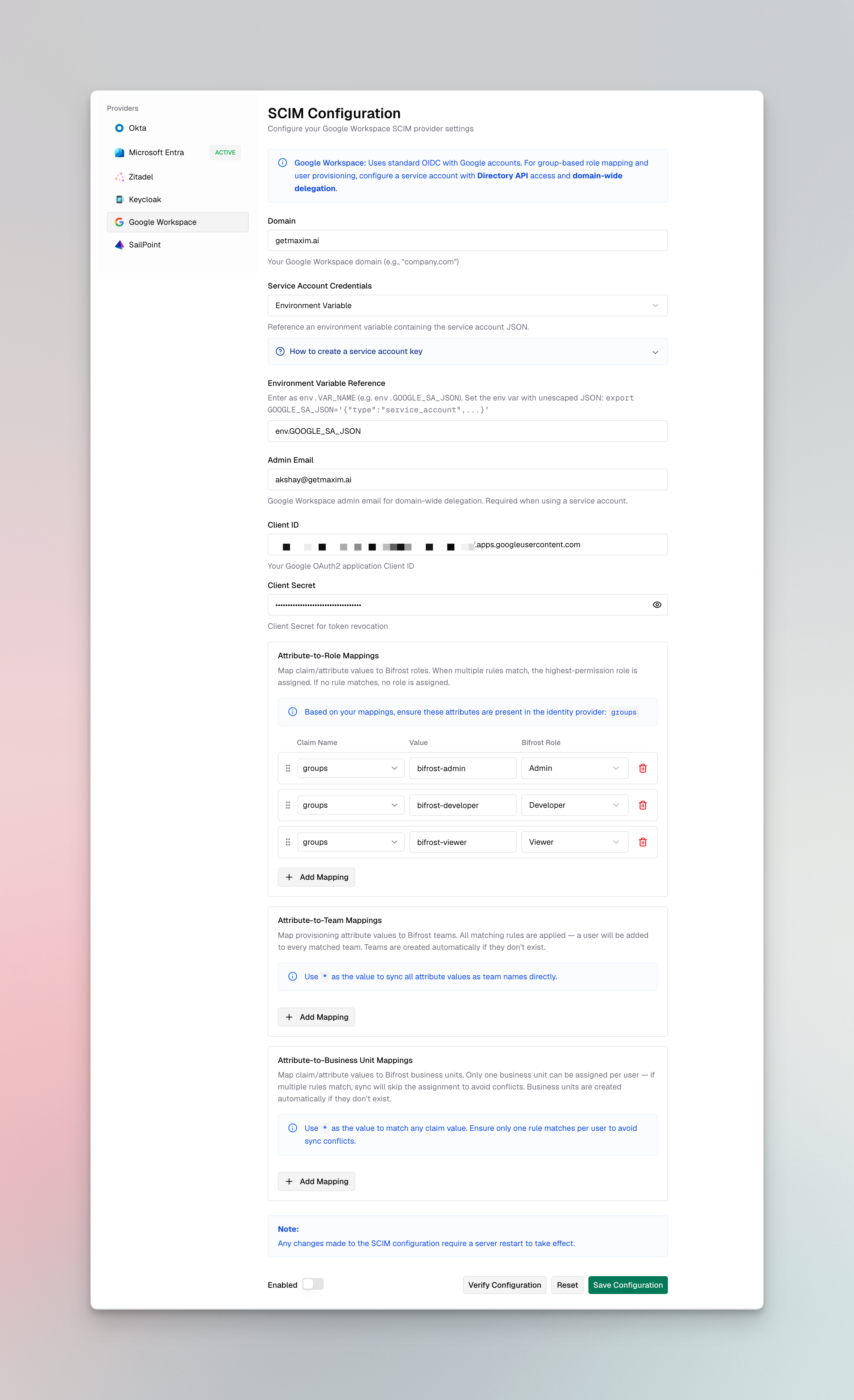Click the Client ID input field

pos(467,545)
